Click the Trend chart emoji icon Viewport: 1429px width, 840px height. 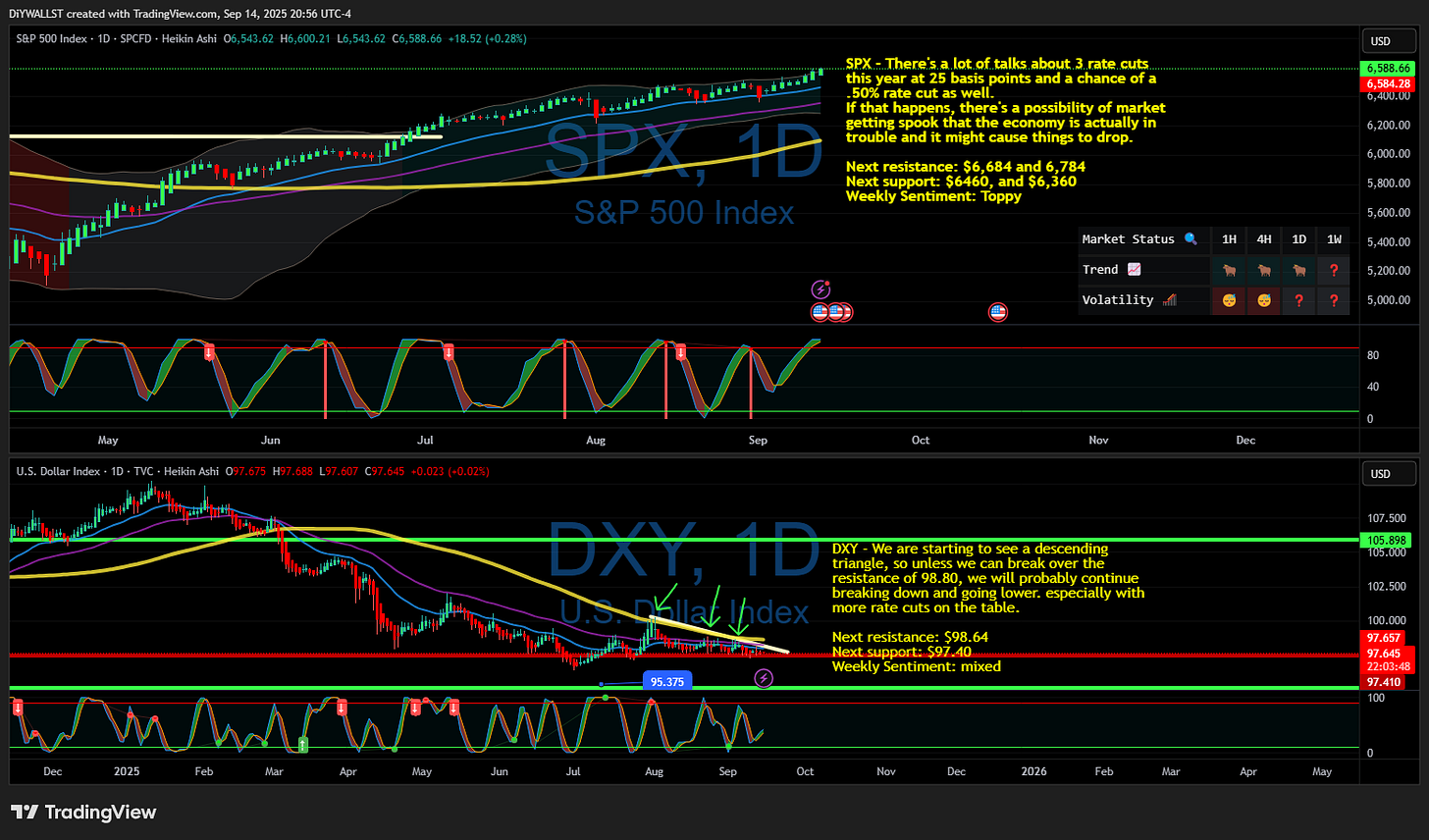[1136, 269]
